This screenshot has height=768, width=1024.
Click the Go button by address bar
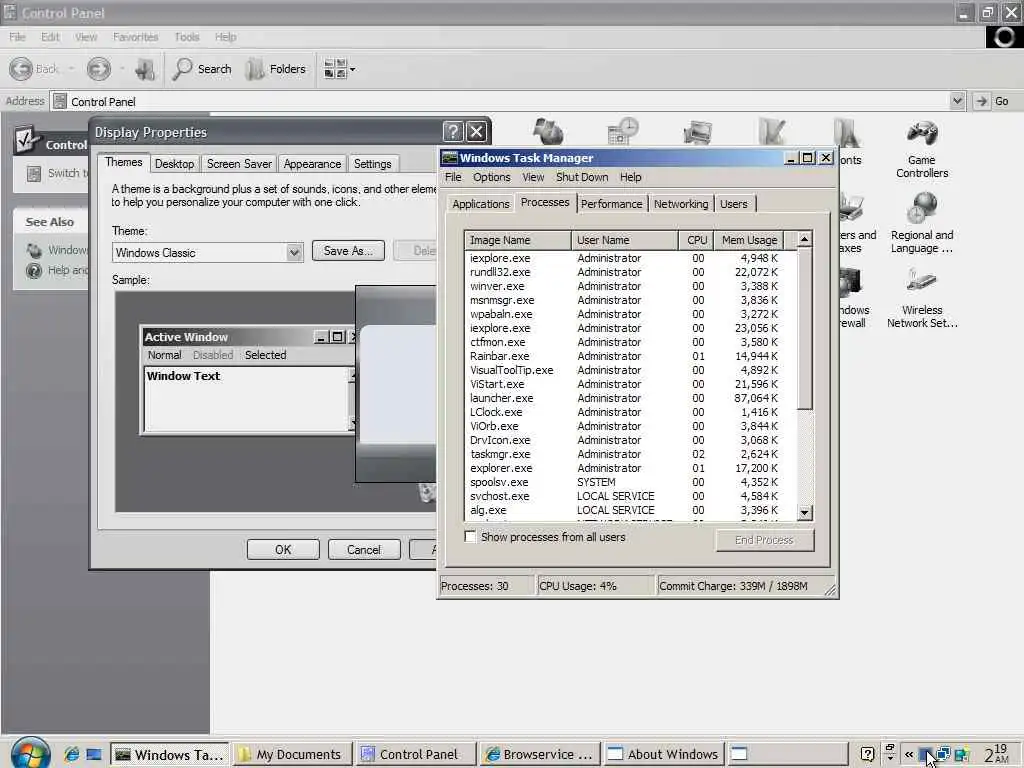pyautogui.click(x=991, y=101)
